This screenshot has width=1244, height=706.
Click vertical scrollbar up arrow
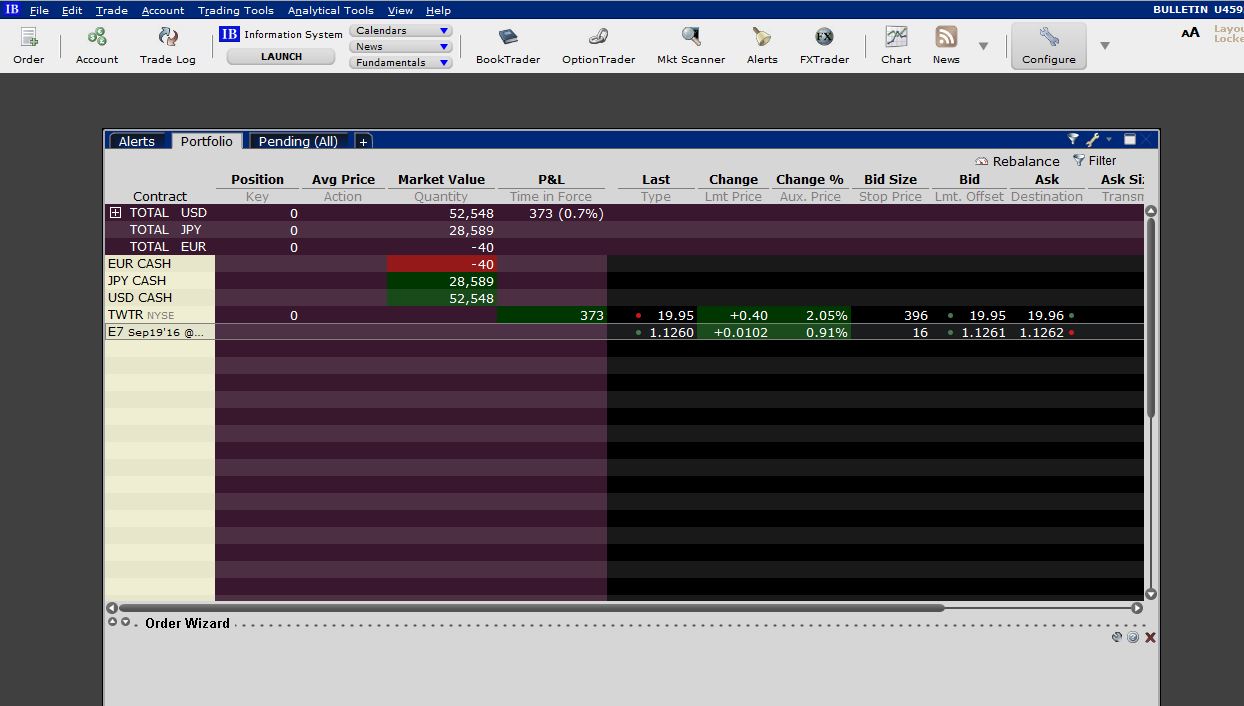point(1151,211)
